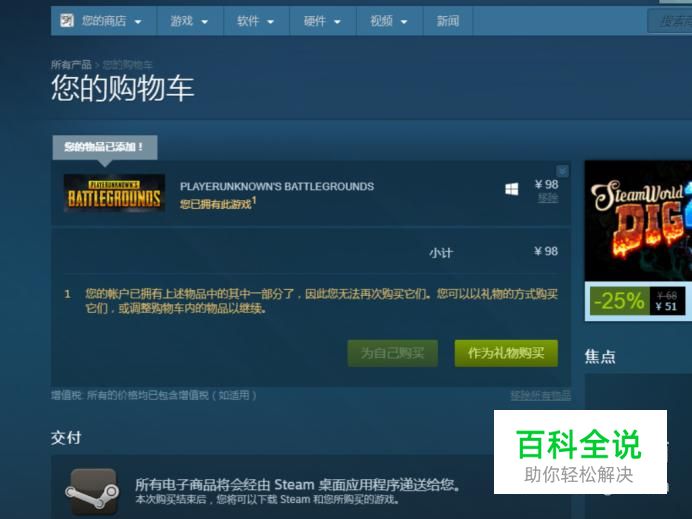Viewport: 692px width, 519px height.
Task: Click the ¥ 98 subtotal amount
Action: [x=546, y=252]
